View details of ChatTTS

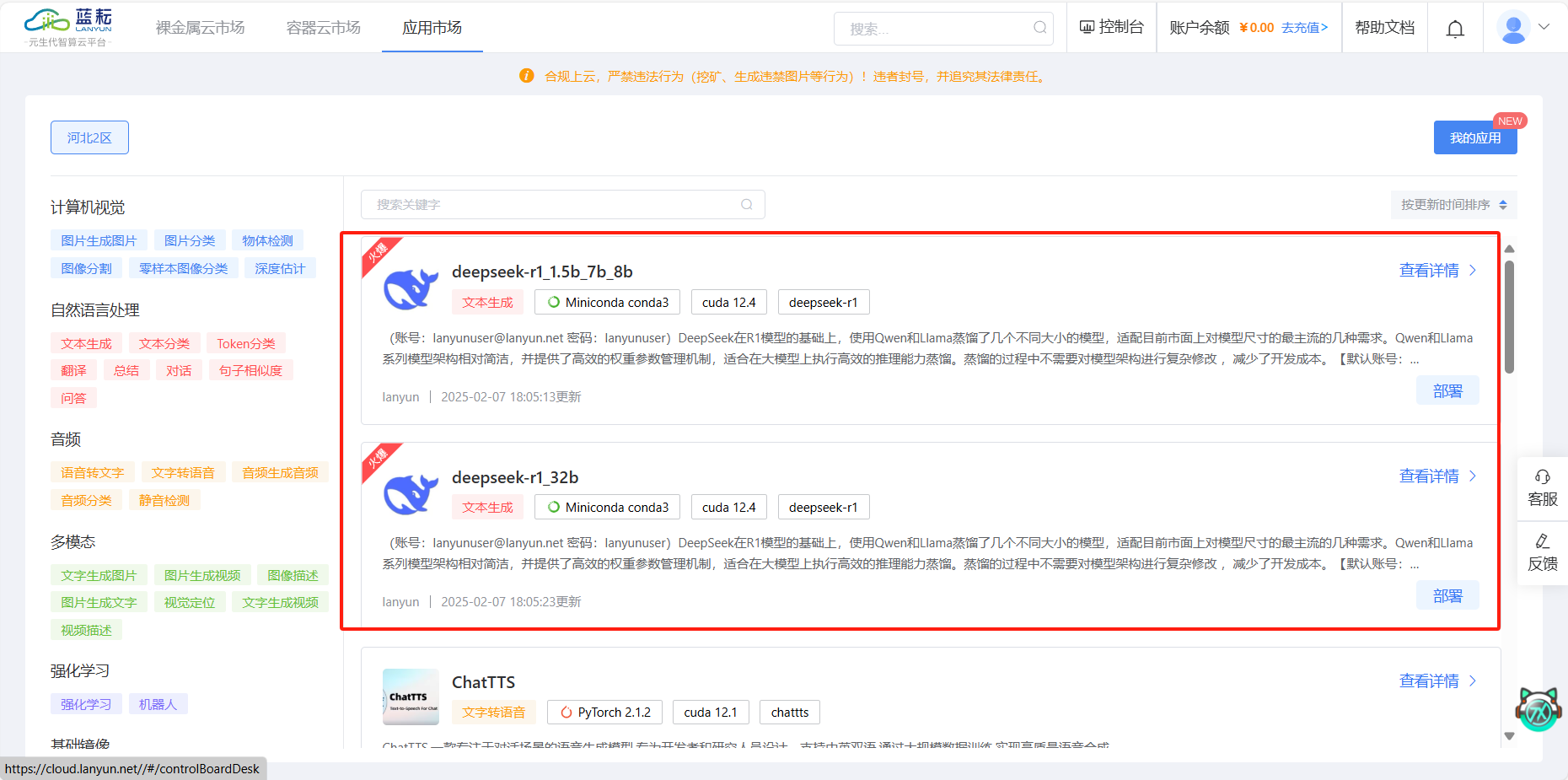pyautogui.click(x=1437, y=681)
